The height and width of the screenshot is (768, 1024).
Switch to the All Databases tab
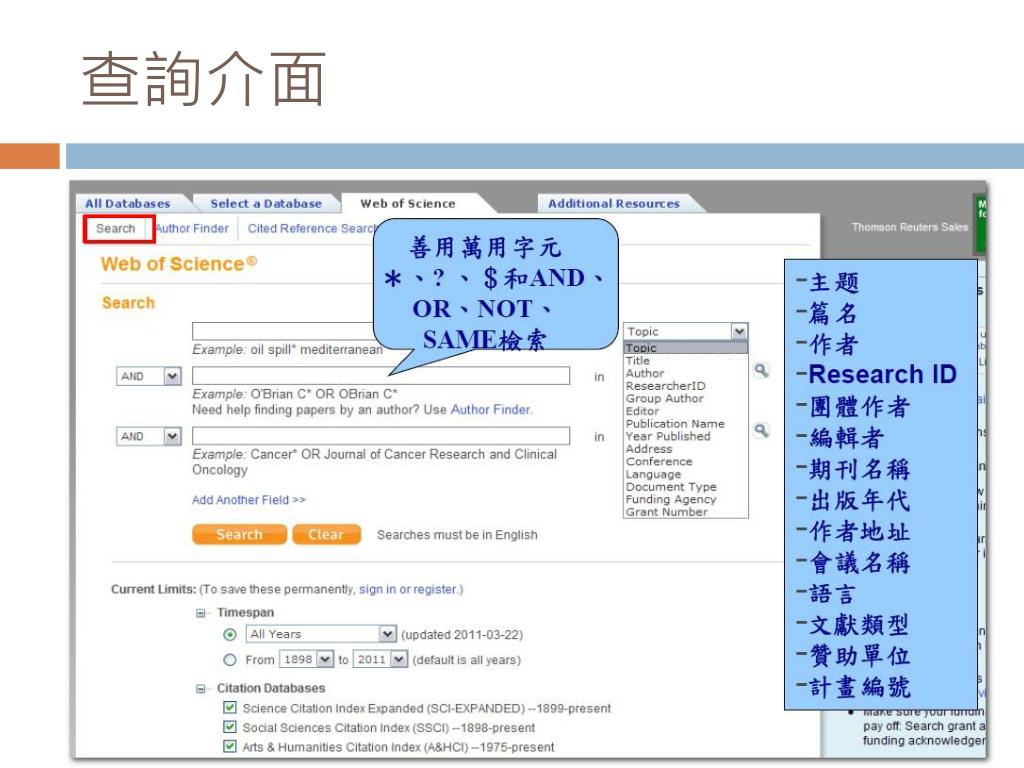pyautogui.click(x=127, y=203)
